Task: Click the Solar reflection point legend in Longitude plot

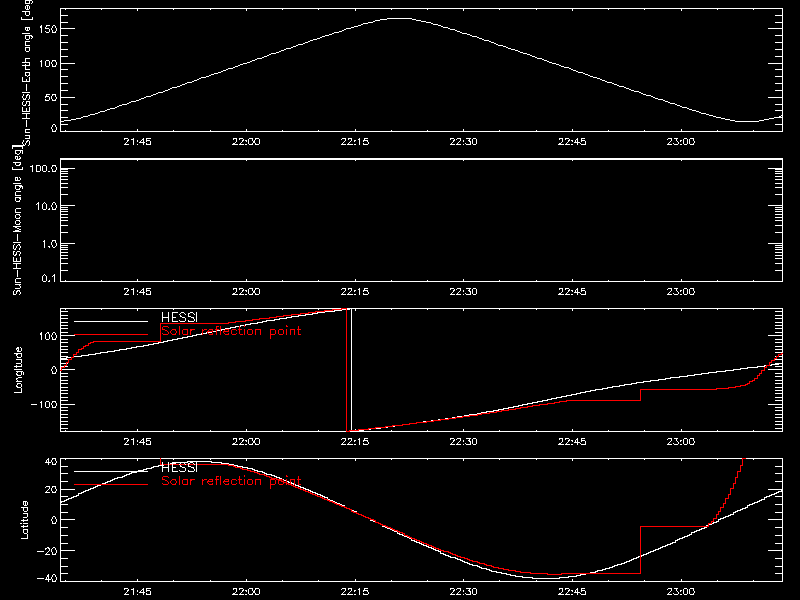Action: pyautogui.click(x=231, y=331)
